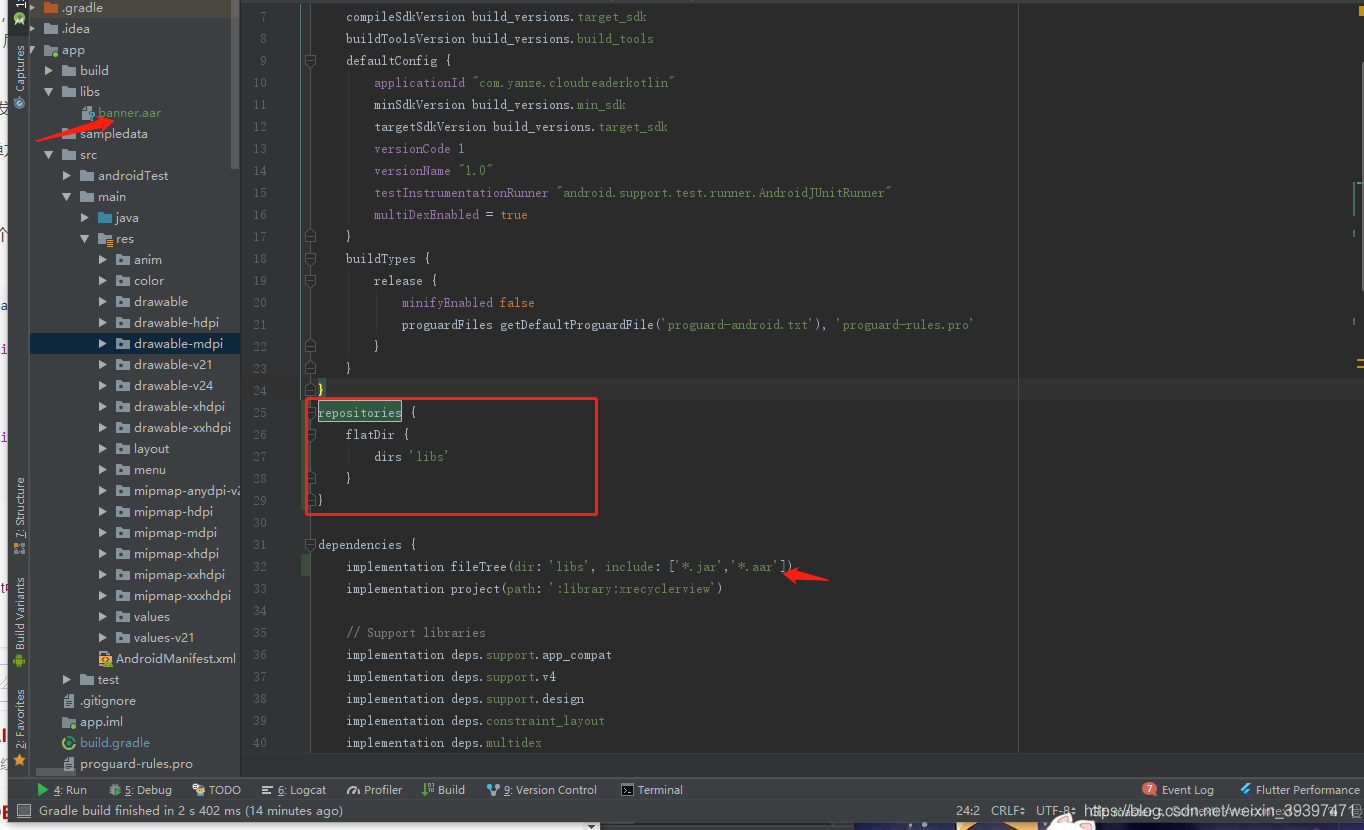Fold the repositories block at line 25
Screen dimensions: 1364x830
311,412
